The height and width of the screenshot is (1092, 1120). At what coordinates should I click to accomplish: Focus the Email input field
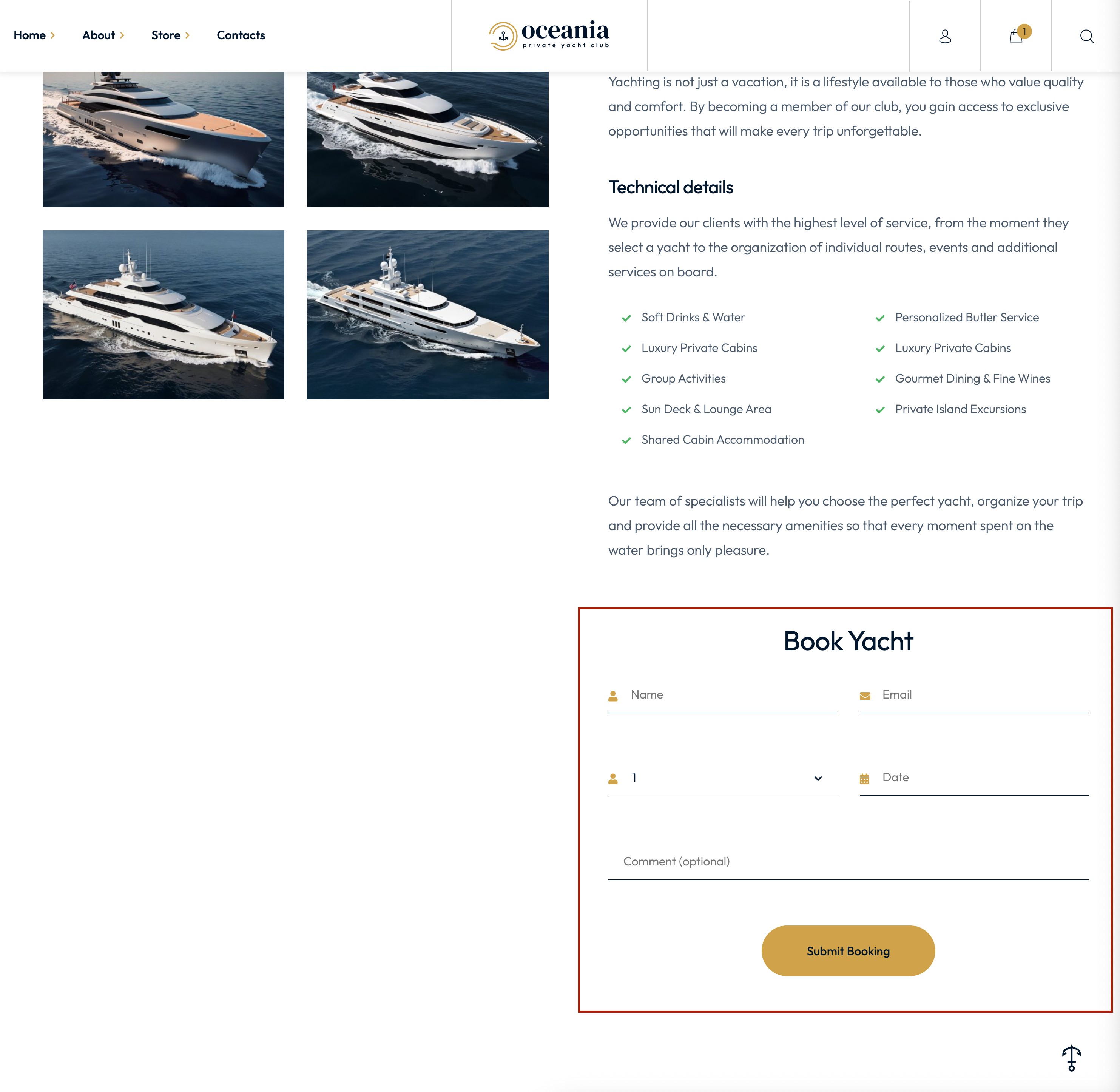[974, 695]
